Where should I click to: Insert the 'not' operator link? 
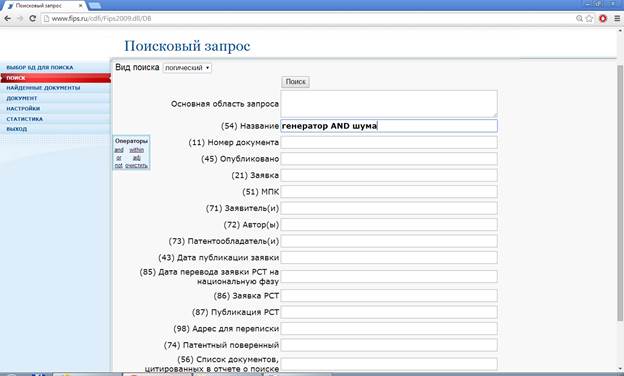[119, 166]
